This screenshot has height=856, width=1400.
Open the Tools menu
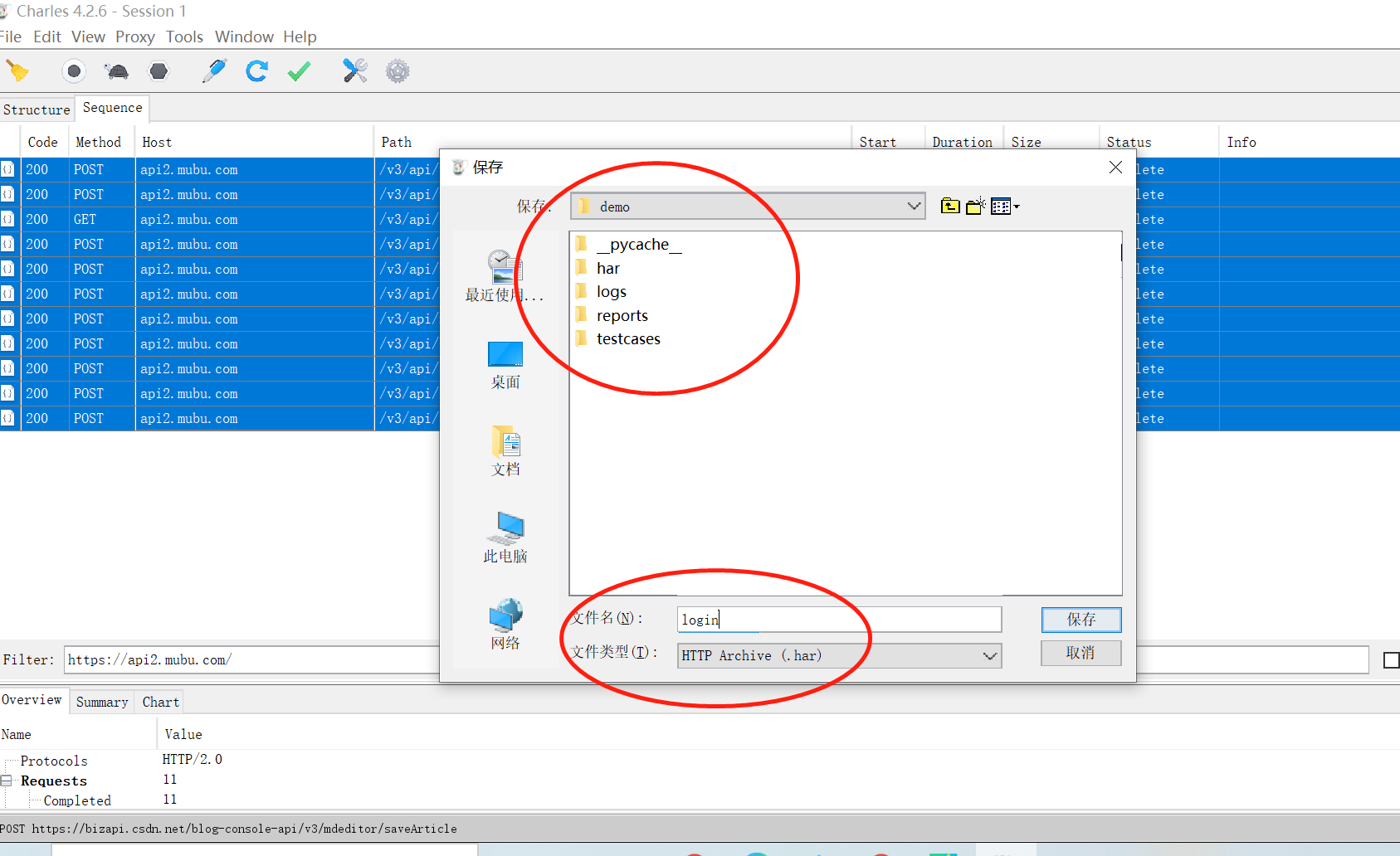[184, 36]
